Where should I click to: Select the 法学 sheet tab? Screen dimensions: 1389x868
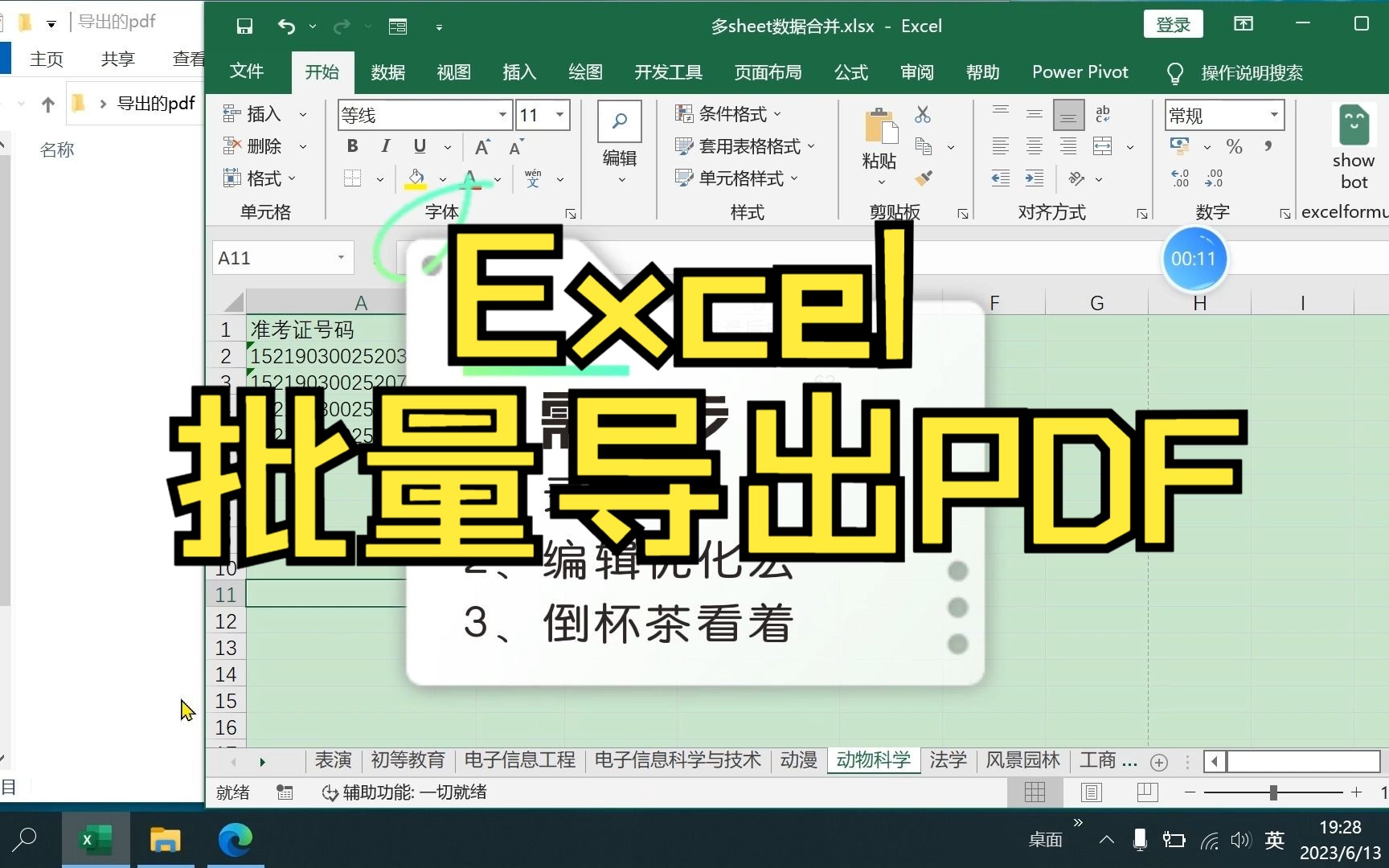point(948,760)
